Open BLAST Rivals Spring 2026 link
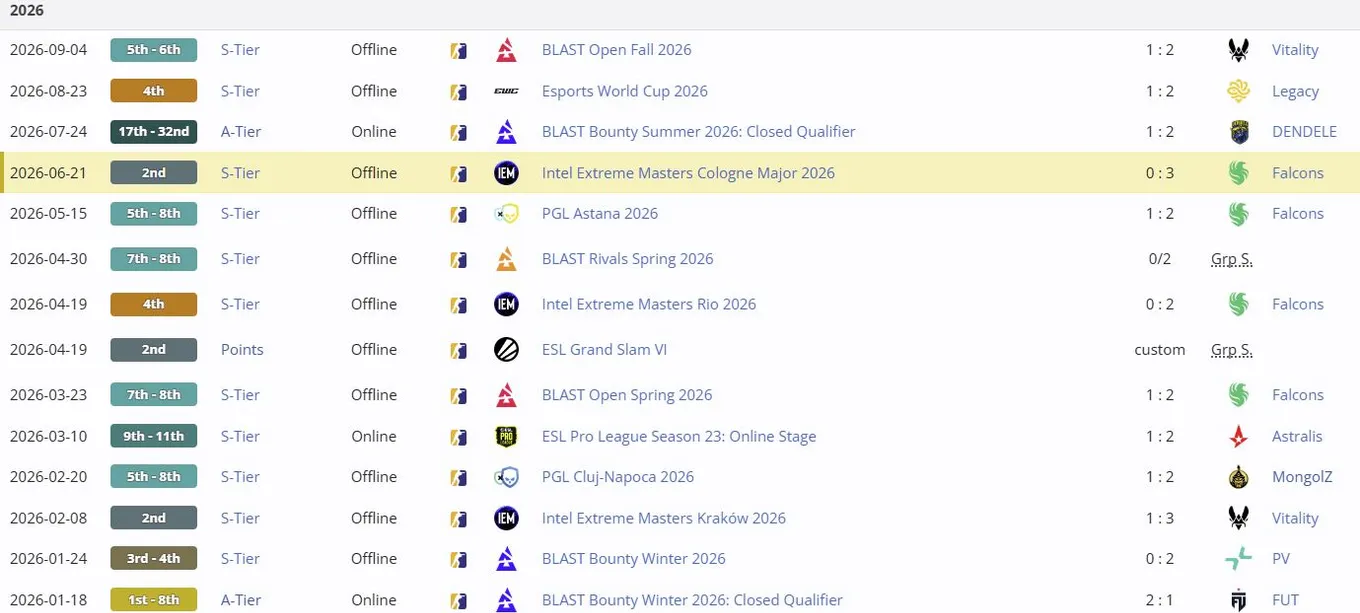The width and height of the screenshot is (1360, 613). tap(627, 259)
